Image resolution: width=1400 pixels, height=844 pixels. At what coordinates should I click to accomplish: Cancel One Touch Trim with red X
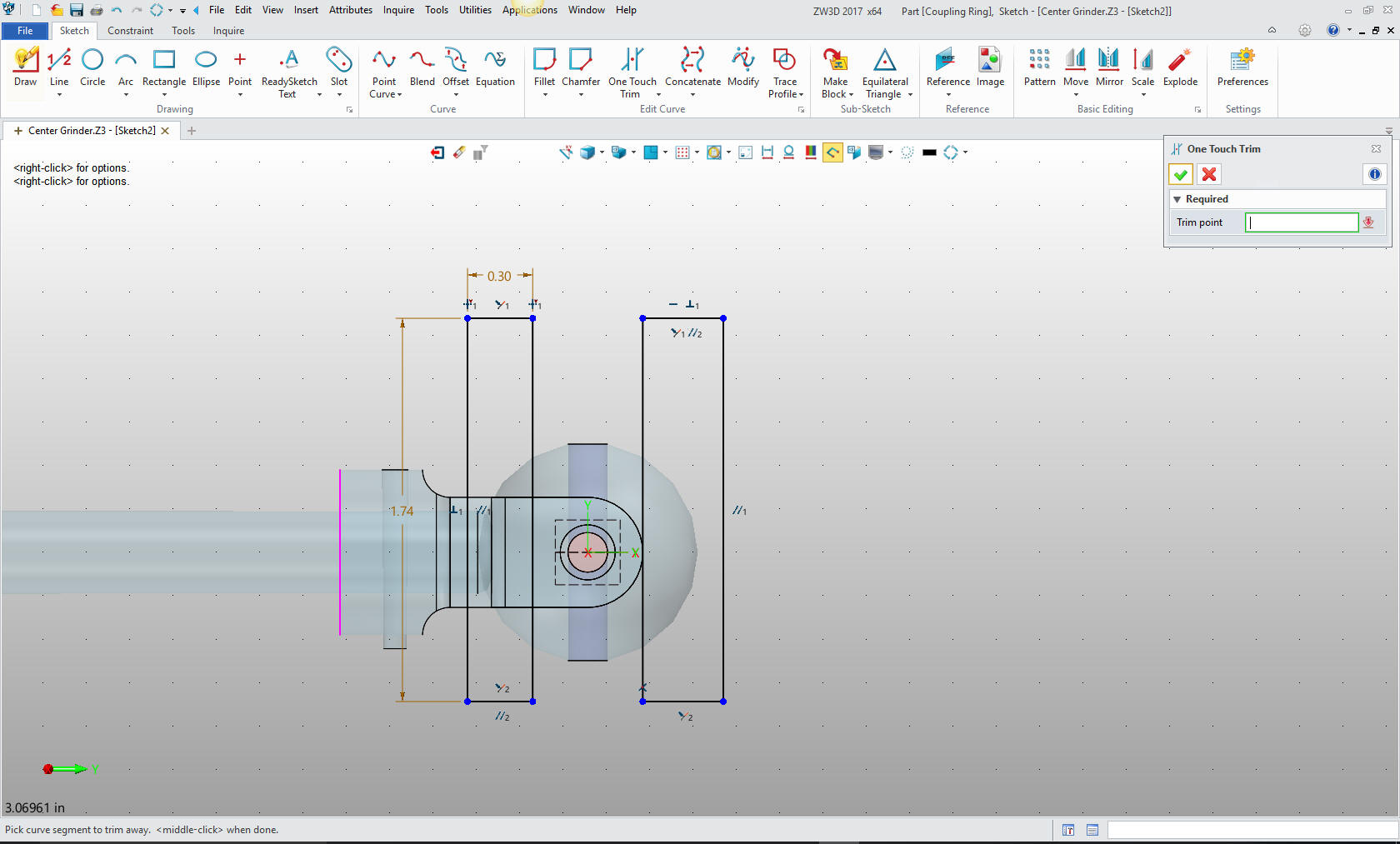[1209, 174]
